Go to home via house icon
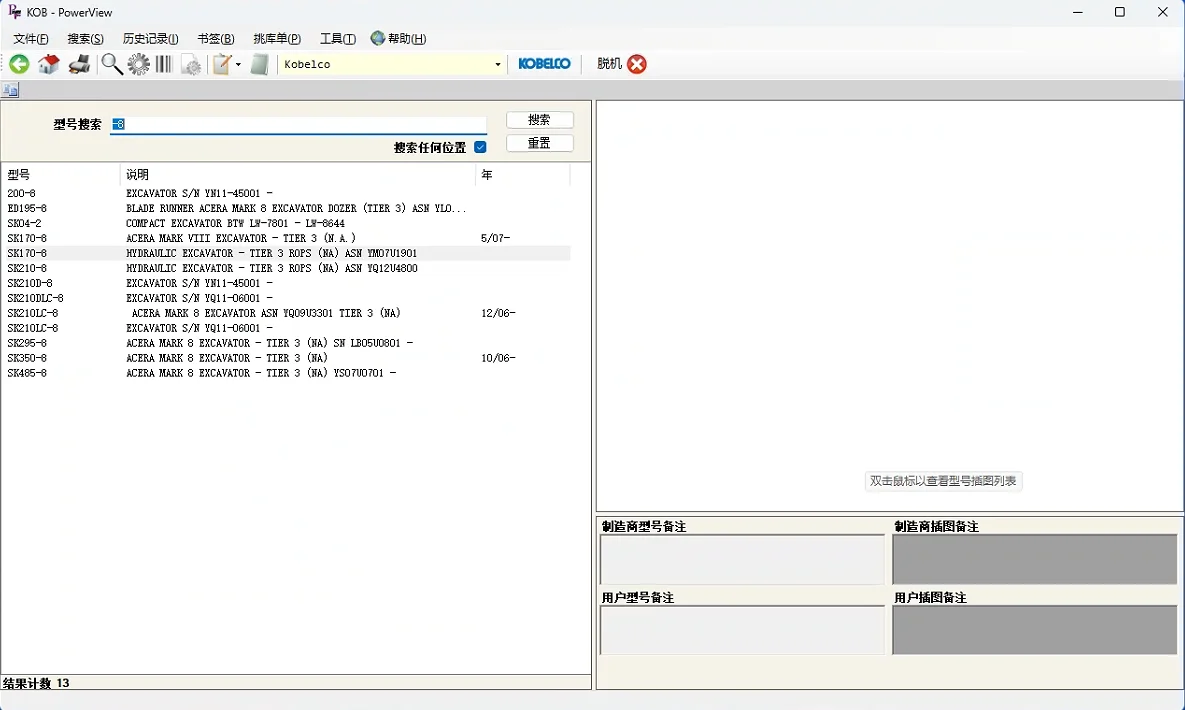The height and width of the screenshot is (710, 1185). [48, 64]
